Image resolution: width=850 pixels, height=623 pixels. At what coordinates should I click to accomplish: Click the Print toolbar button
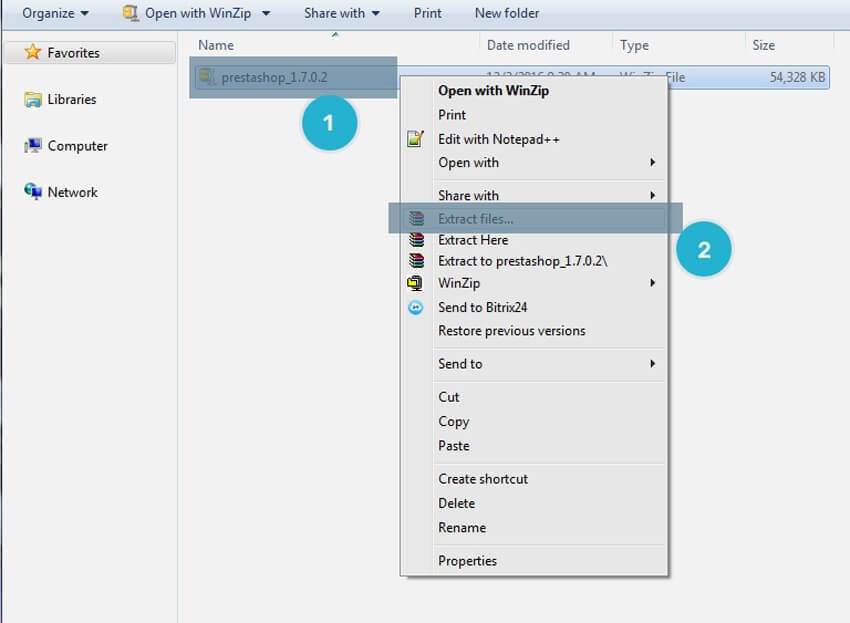pyautogui.click(x=427, y=13)
